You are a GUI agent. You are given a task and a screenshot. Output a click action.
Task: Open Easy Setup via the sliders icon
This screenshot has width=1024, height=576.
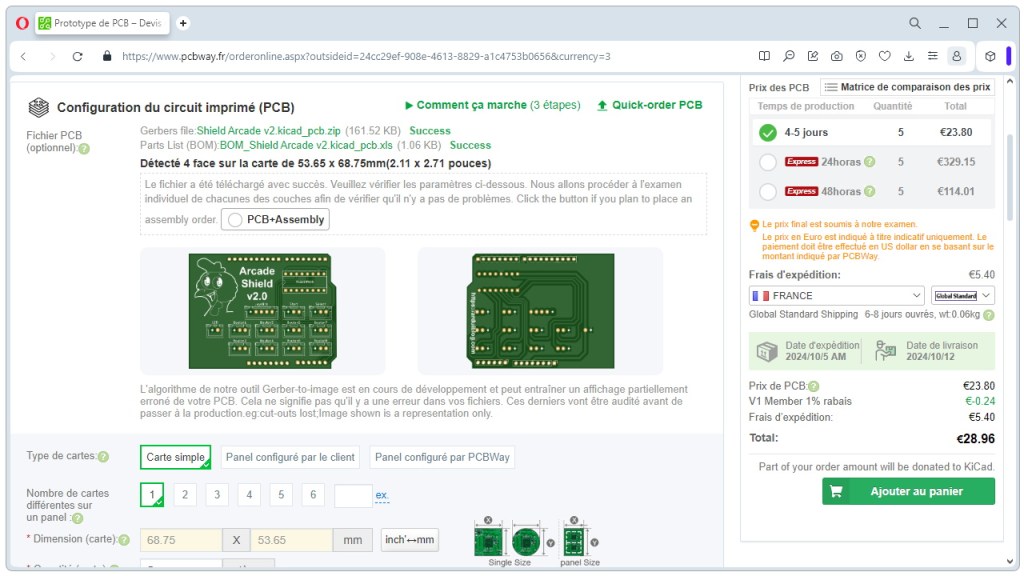[x=932, y=56]
